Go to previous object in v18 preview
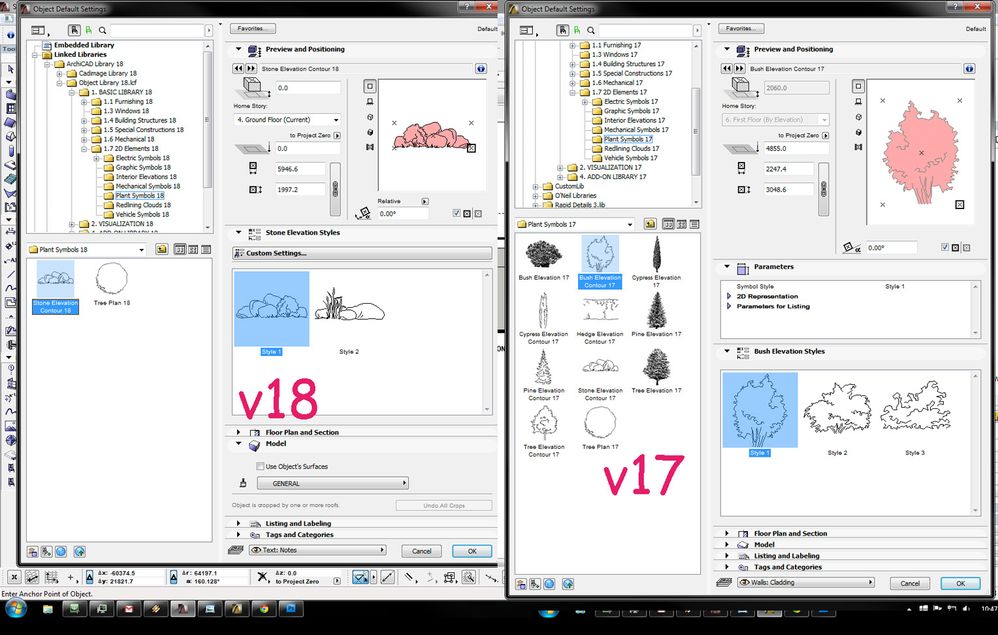998x635 pixels. [x=239, y=68]
